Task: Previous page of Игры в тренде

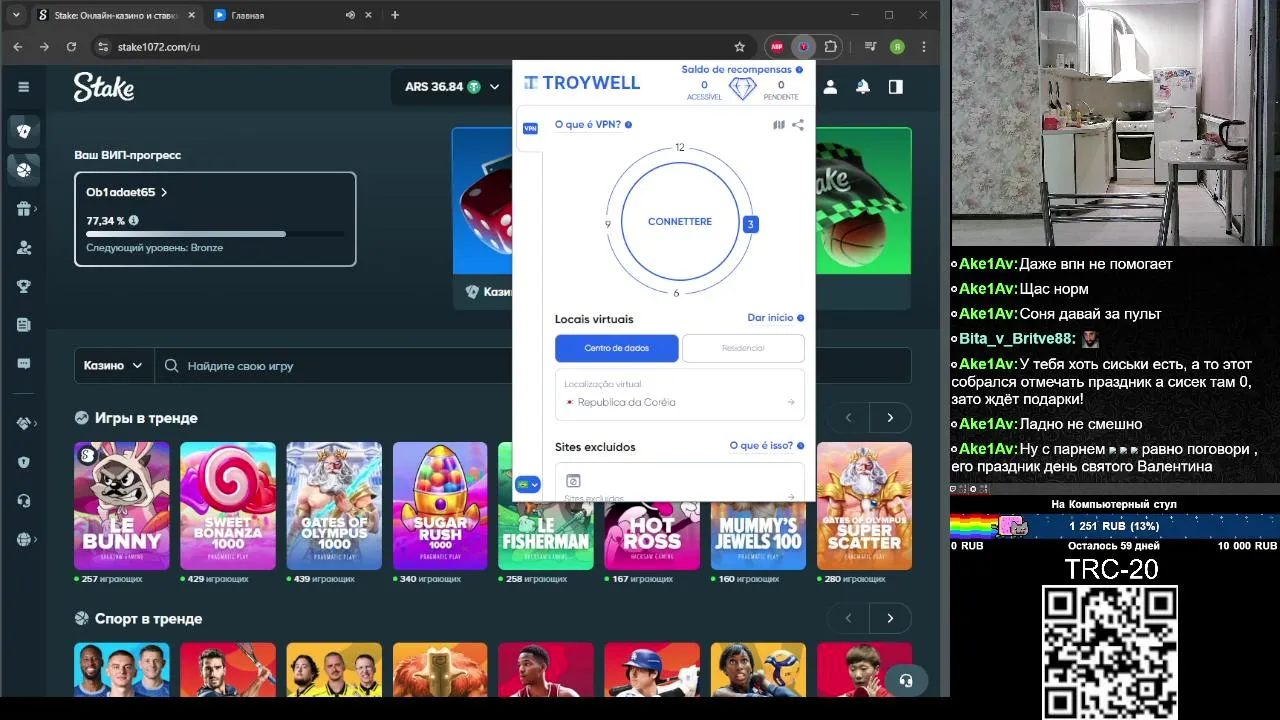Action: 848,418
